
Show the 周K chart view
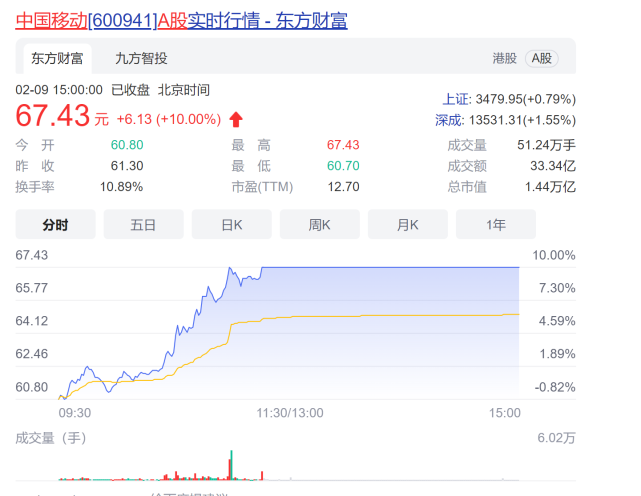pos(320,224)
